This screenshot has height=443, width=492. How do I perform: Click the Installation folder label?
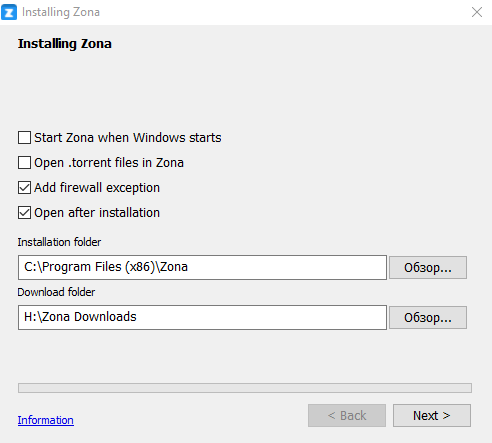[x=59, y=242]
